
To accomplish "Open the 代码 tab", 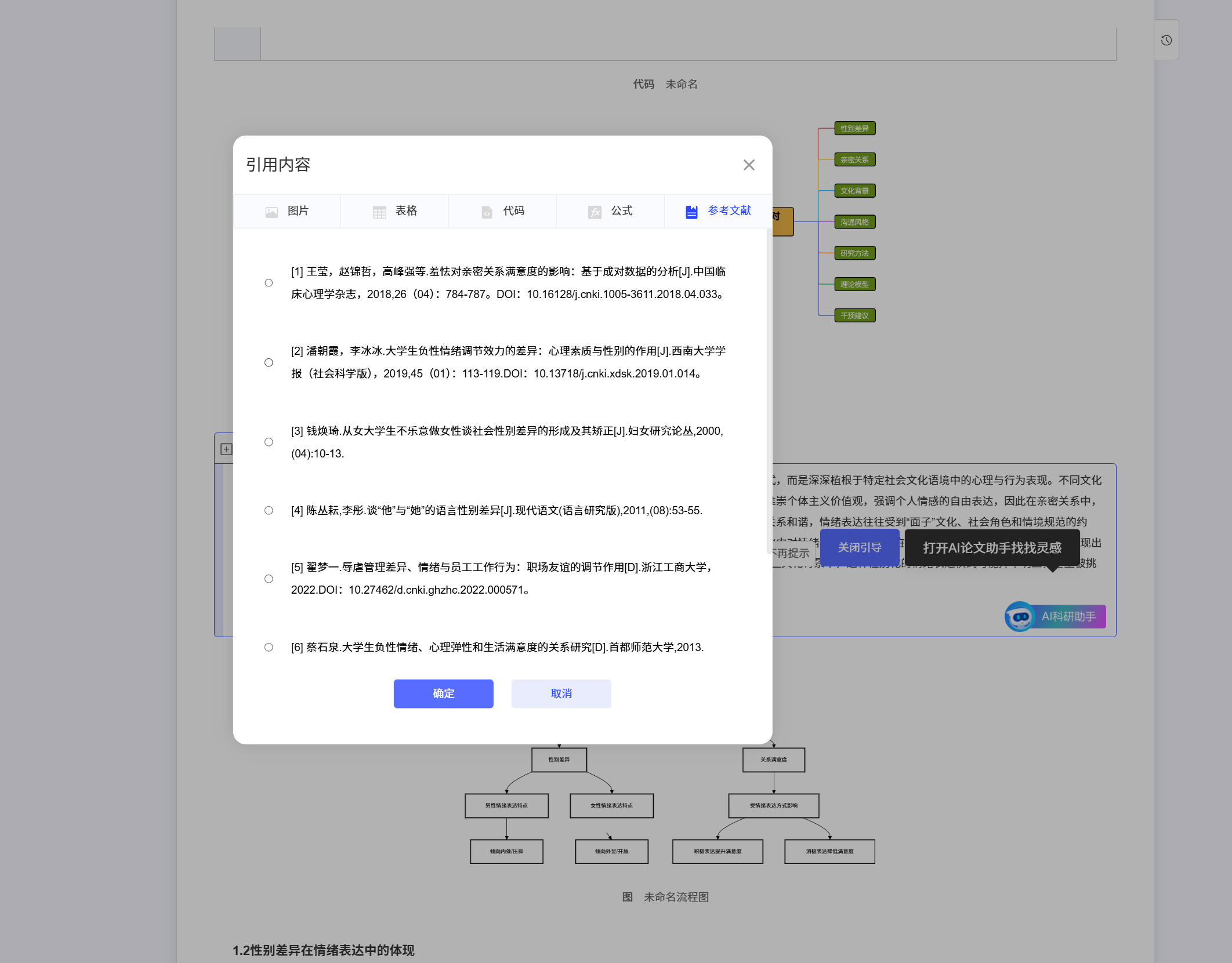I will click(502, 211).
